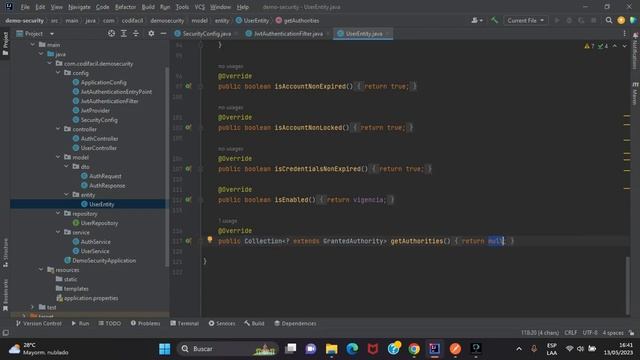Screen dimensions: 640x360
Task: Open the File menu
Action: [x=25, y=7]
